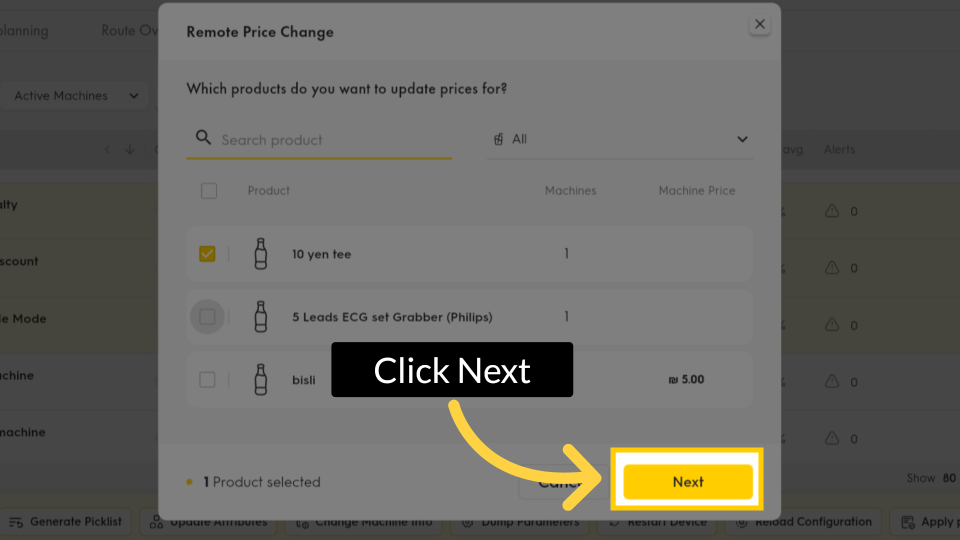Click the 5 Leads ECG bottle icon
Image resolution: width=960 pixels, height=540 pixels.
click(x=261, y=317)
